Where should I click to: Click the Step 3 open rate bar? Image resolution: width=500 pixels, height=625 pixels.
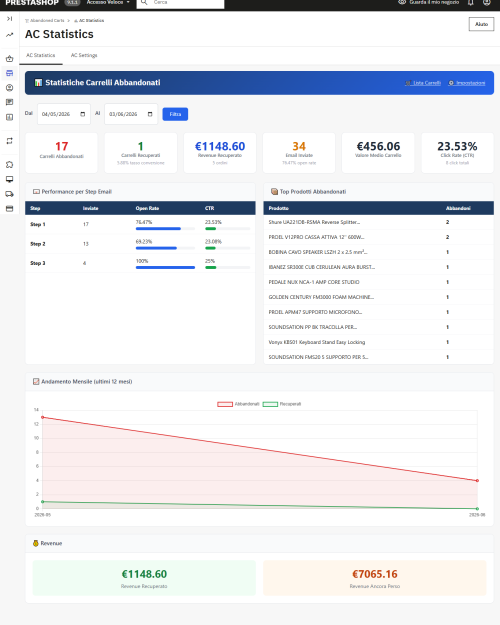(x=165, y=267)
